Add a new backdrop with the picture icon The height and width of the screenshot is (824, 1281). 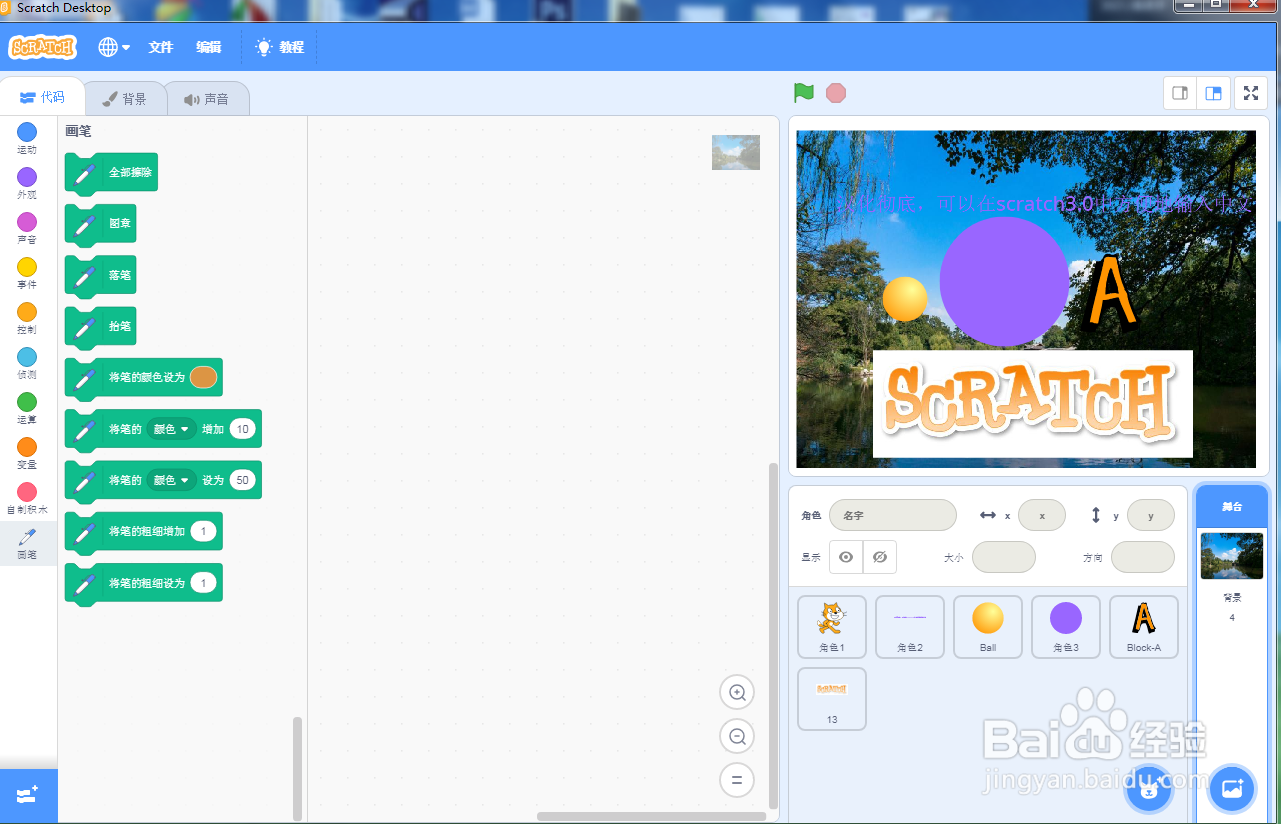pos(1231,789)
